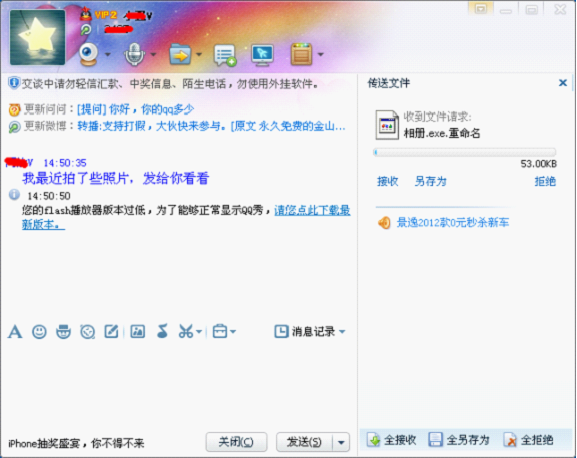The width and height of the screenshot is (577, 458).
Task: Start a video call with webcam icon
Action: [89, 54]
